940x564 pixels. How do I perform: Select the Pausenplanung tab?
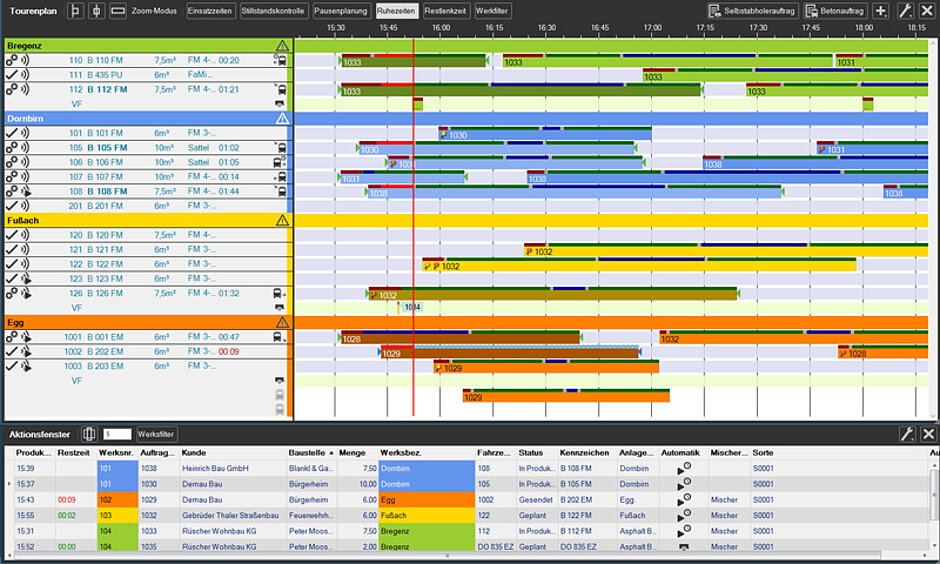click(x=341, y=10)
